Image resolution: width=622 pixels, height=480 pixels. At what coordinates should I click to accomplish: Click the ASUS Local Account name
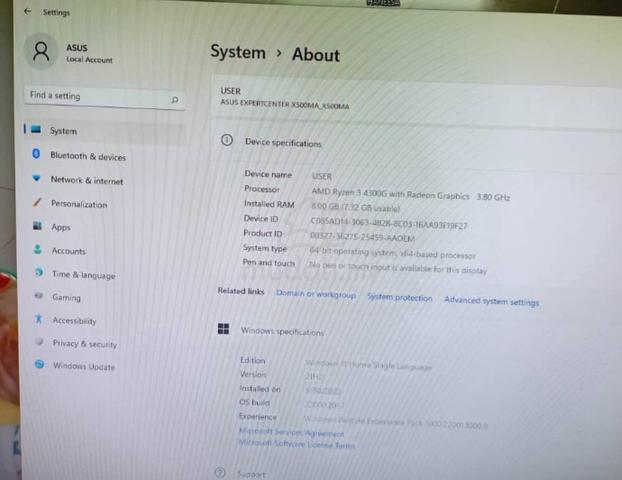[89, 53]
